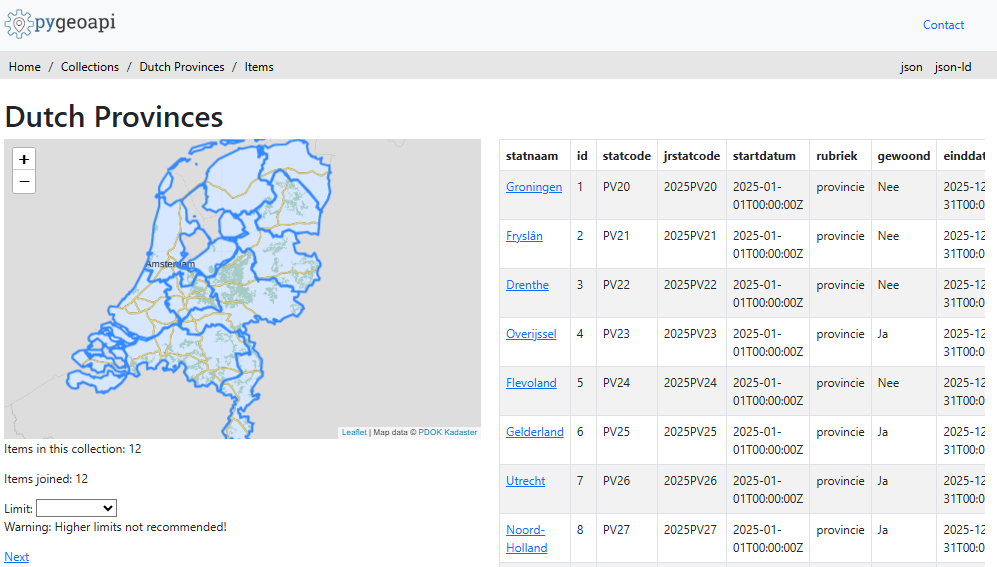The width and height of the screenshot is (997, 567).
Task: Open Dutch Provinces breadcrumb
Action: click(x=182, y=67)
